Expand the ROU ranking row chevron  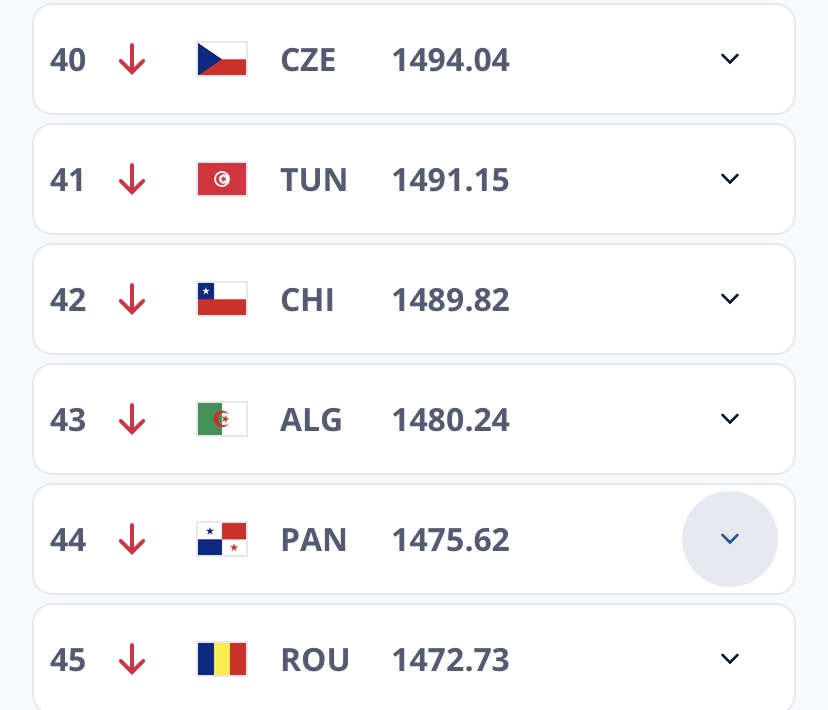pyautogui.click(x=730, y=659)
